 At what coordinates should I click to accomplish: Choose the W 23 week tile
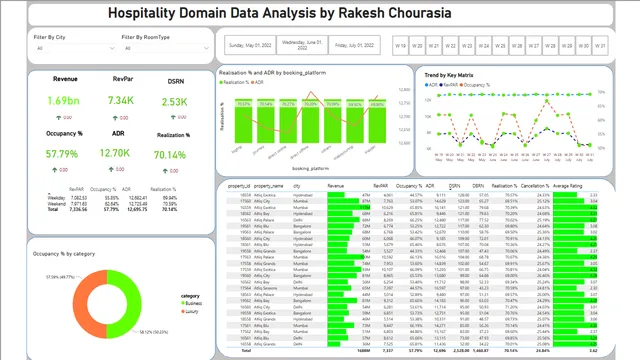coord(467,46)
